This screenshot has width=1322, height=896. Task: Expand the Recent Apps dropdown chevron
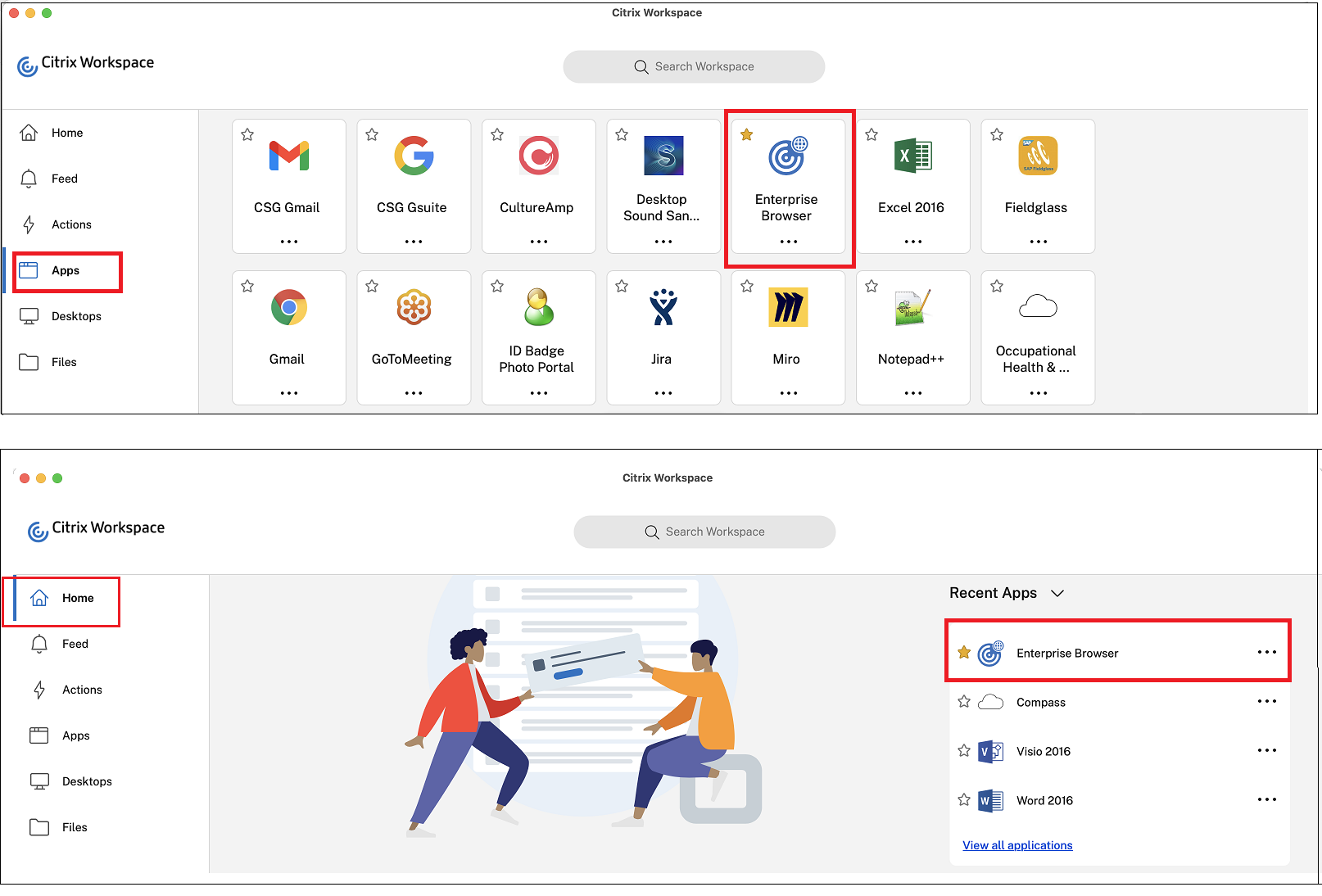[x=1057, y=593]
